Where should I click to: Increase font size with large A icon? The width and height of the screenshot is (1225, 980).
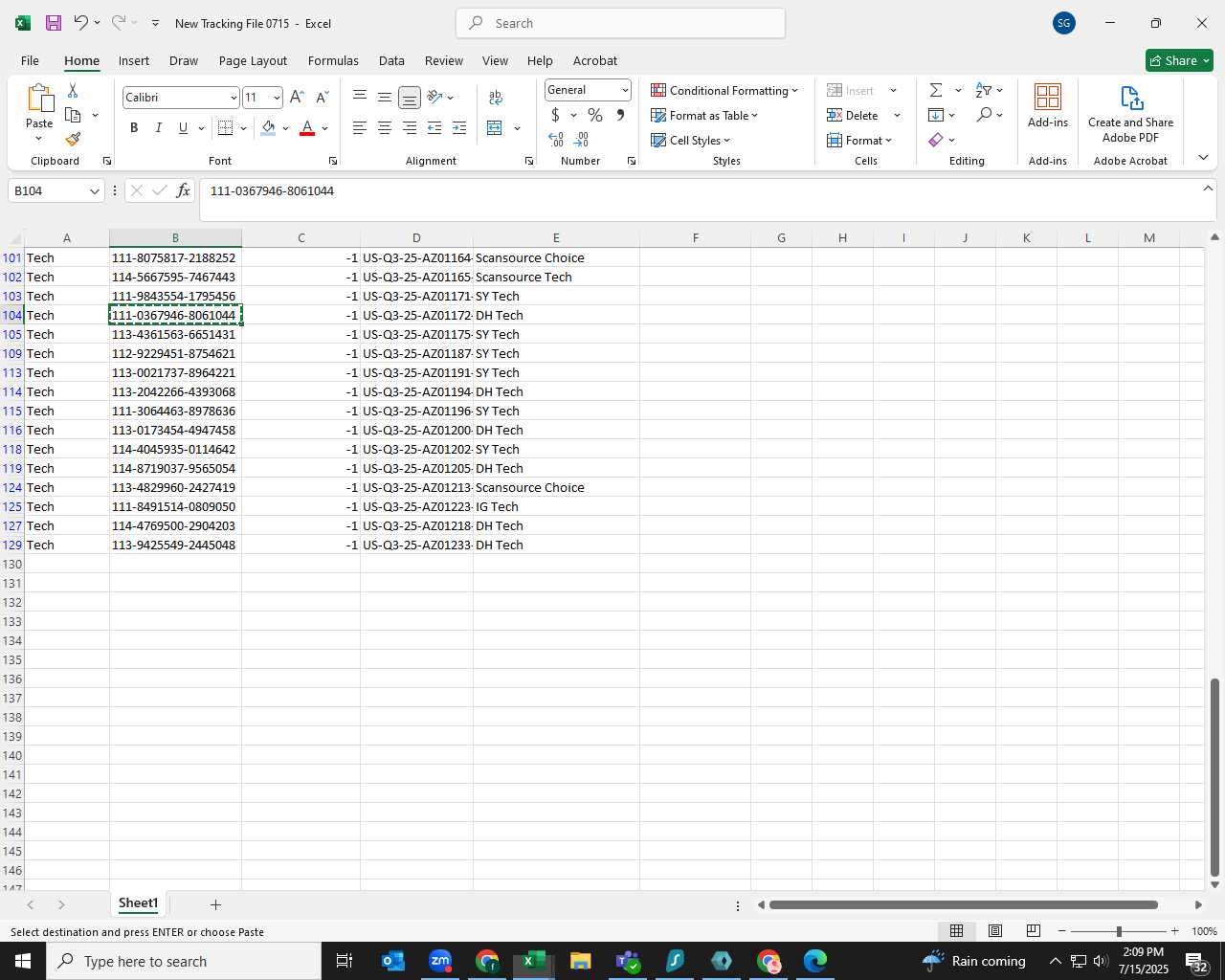[x=297, y=98]
